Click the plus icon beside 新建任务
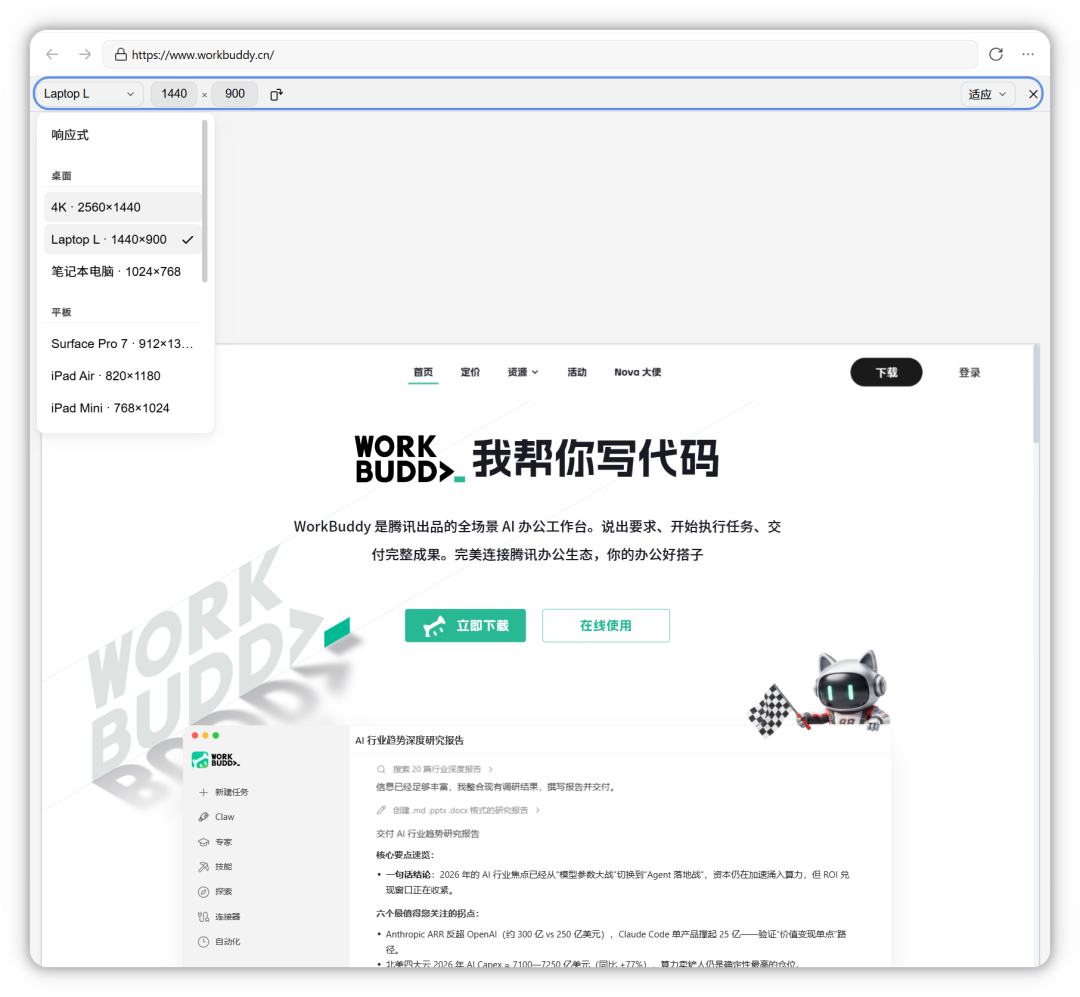1080x997 pixels. [x=203, y=792]
